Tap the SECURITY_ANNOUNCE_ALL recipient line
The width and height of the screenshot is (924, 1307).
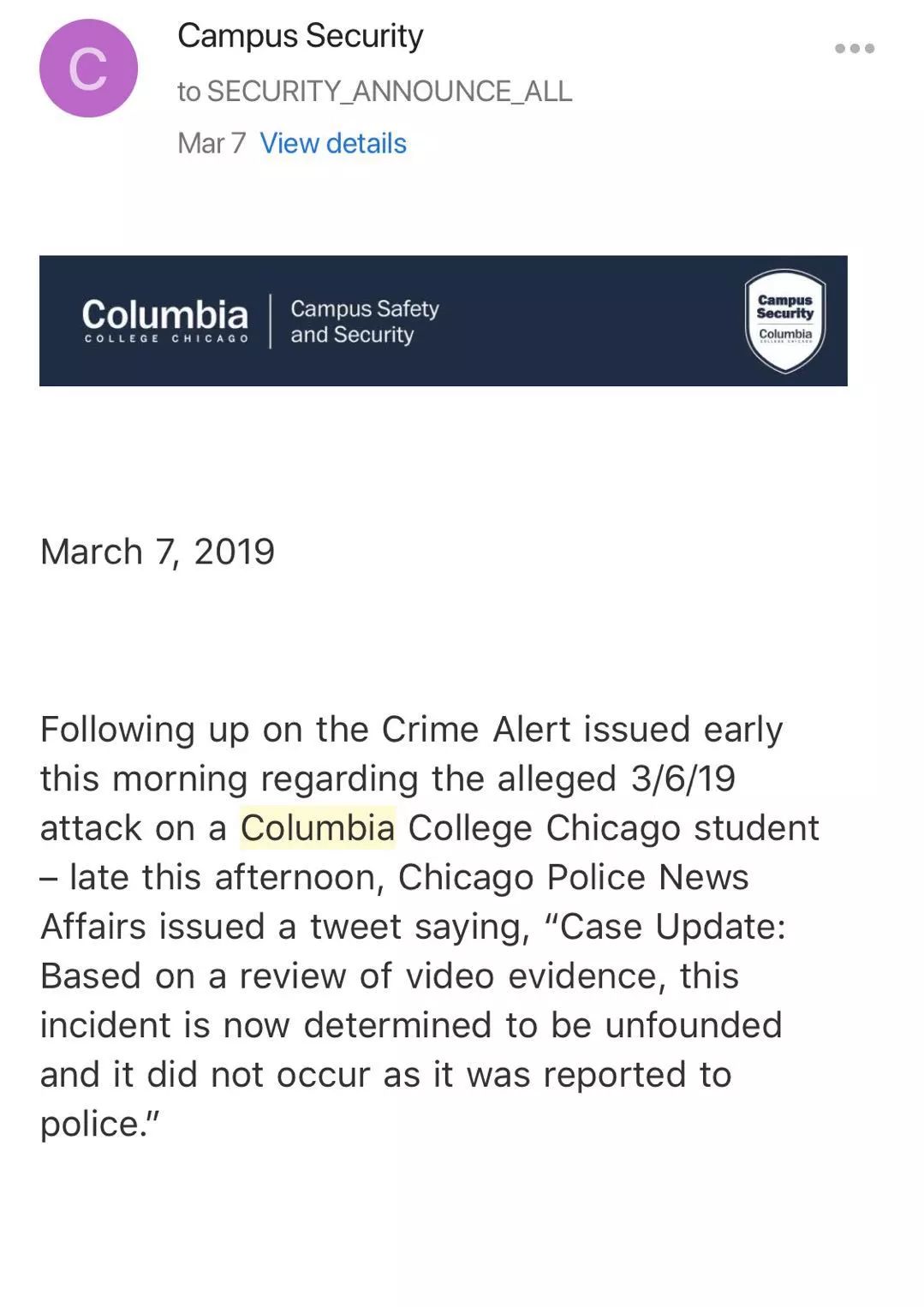[374, 91]
